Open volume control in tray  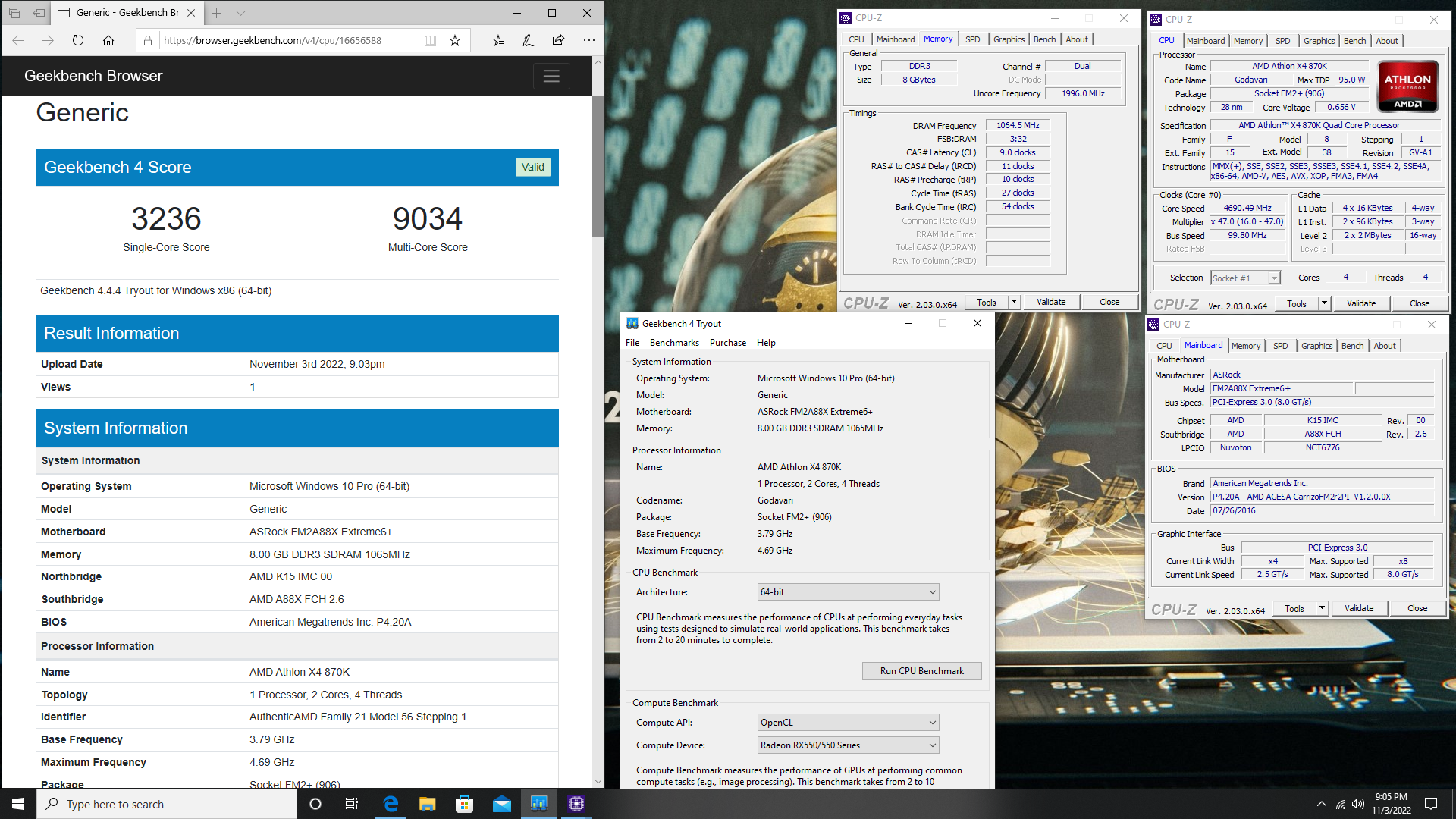pyautogui.click(x=1358, y=804)
